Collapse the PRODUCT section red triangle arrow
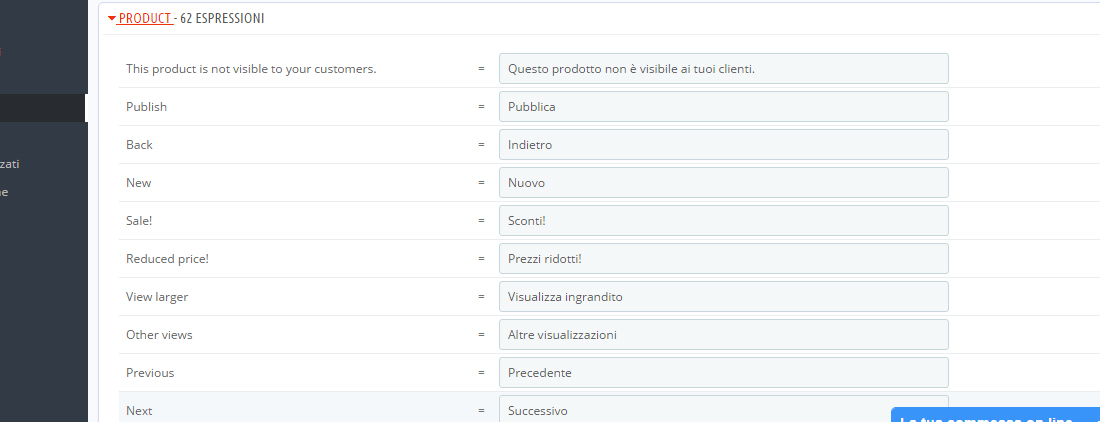This screenshot has width=1100, height=422. coord(112,19)
